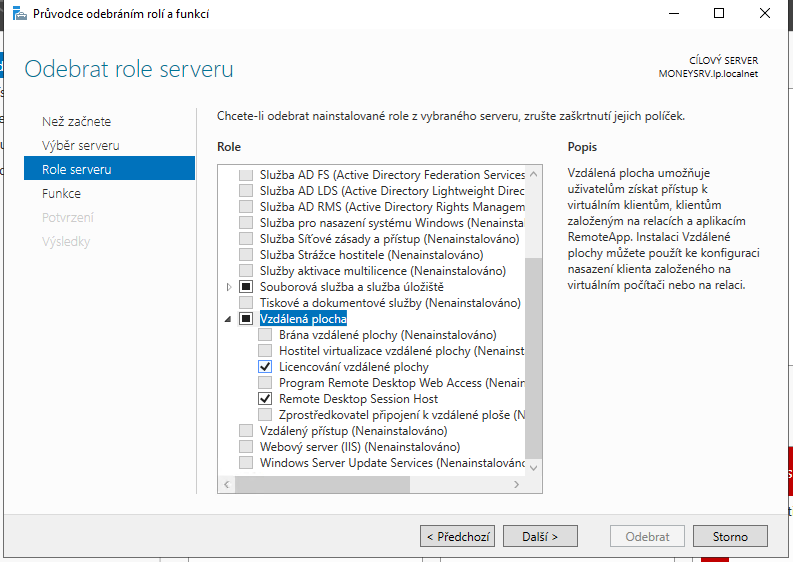Uncheck Remote Desktop Session Host checkbox

pos(265,399)
